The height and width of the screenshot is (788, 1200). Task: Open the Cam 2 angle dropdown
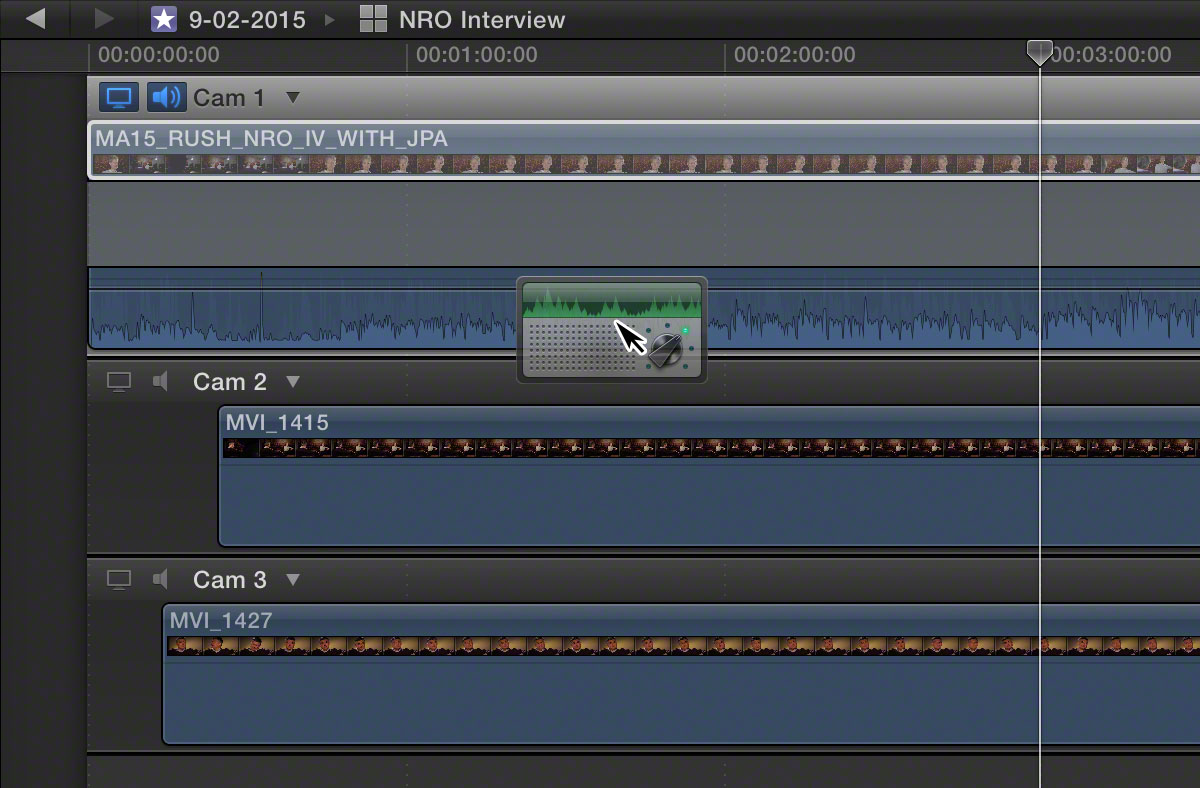[x=292, y=381]
